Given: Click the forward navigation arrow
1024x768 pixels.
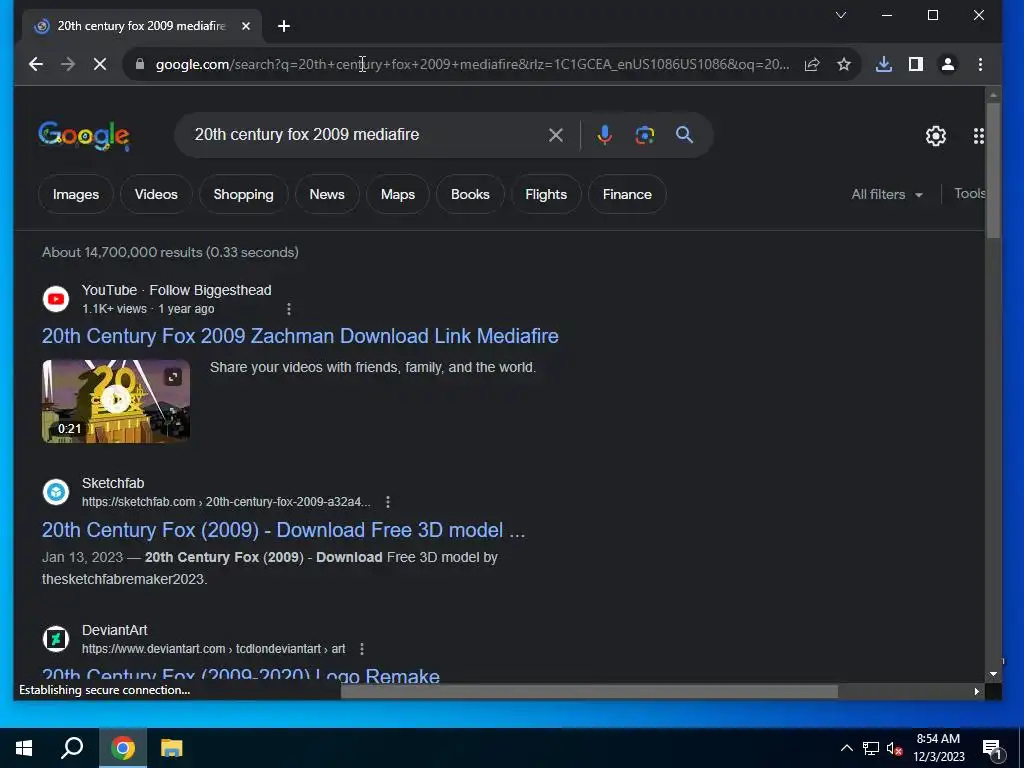Looking at the screenshot, I should (68, 64).
